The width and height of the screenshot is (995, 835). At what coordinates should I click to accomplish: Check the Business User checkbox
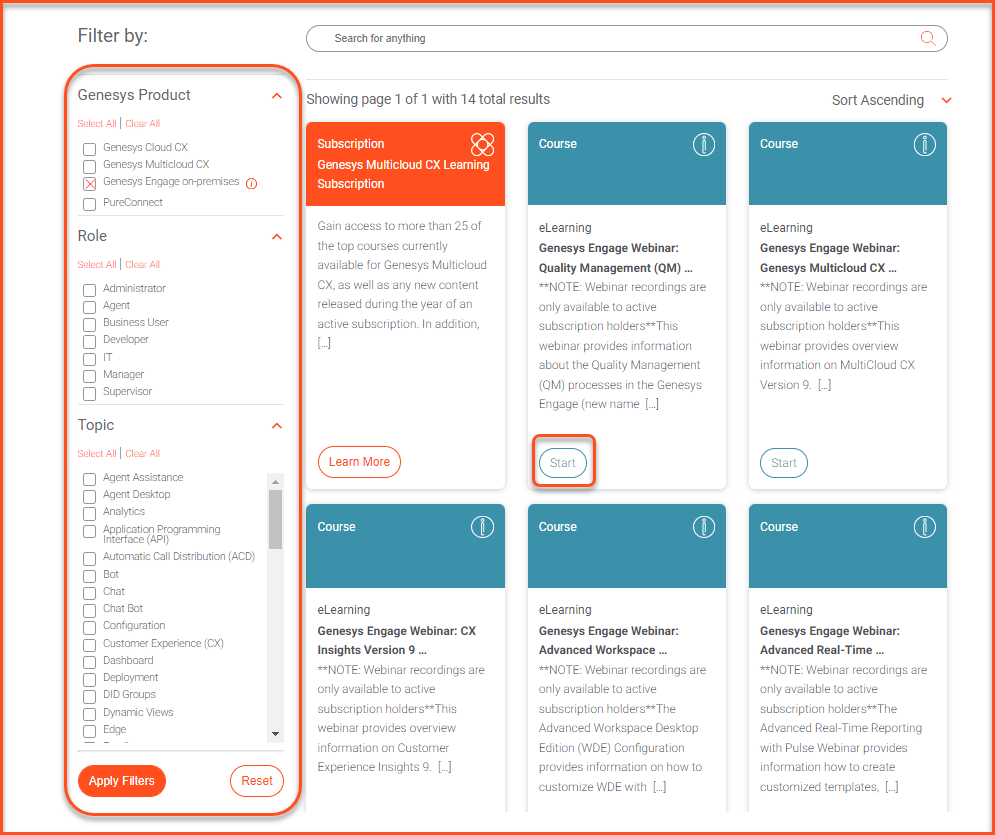pyautogui.click(x=89, y=324)
